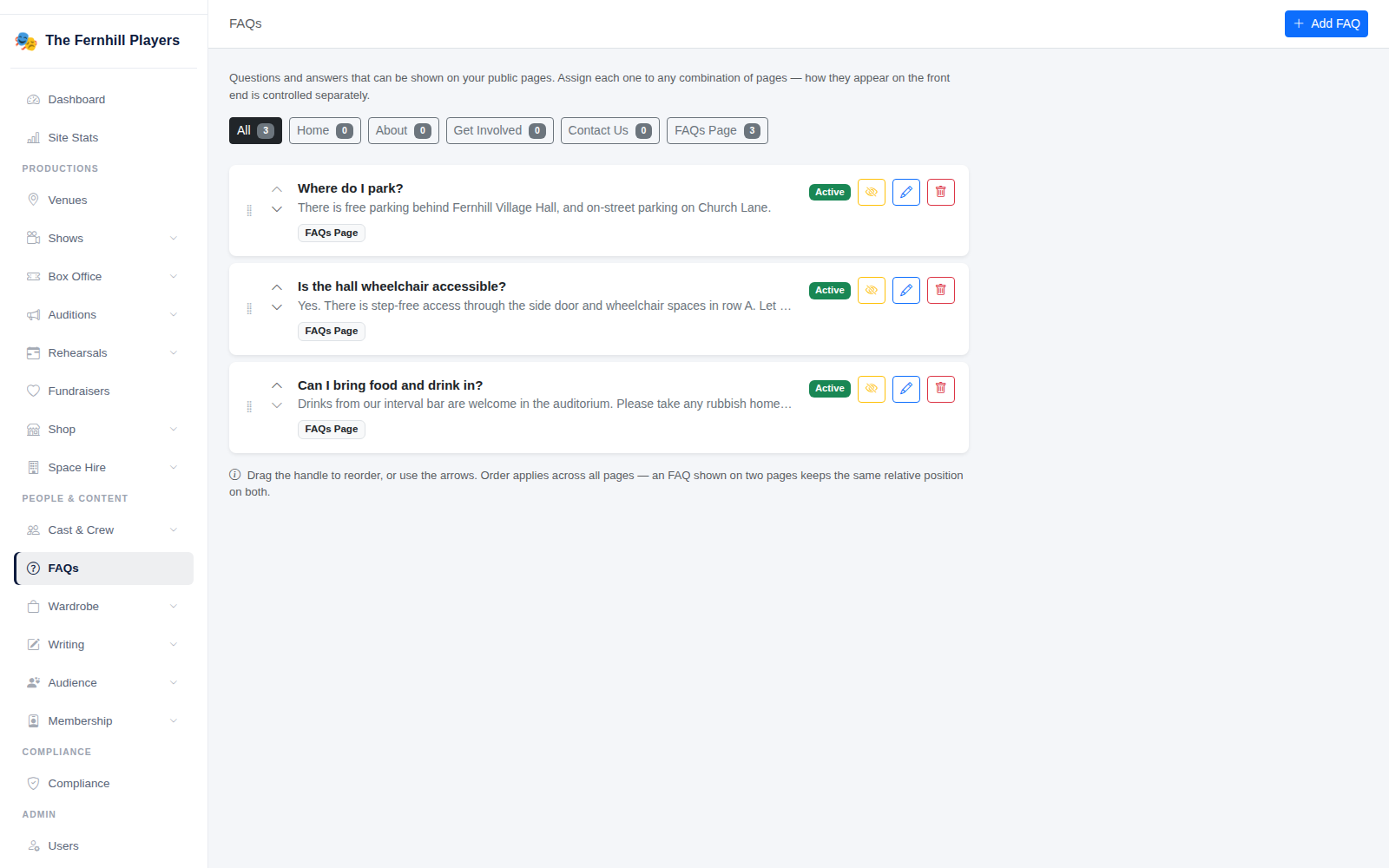Hide the 'Where do I park?' FAQ
Viewport: 1389px width, 868px height.
(x=871, y=192)
